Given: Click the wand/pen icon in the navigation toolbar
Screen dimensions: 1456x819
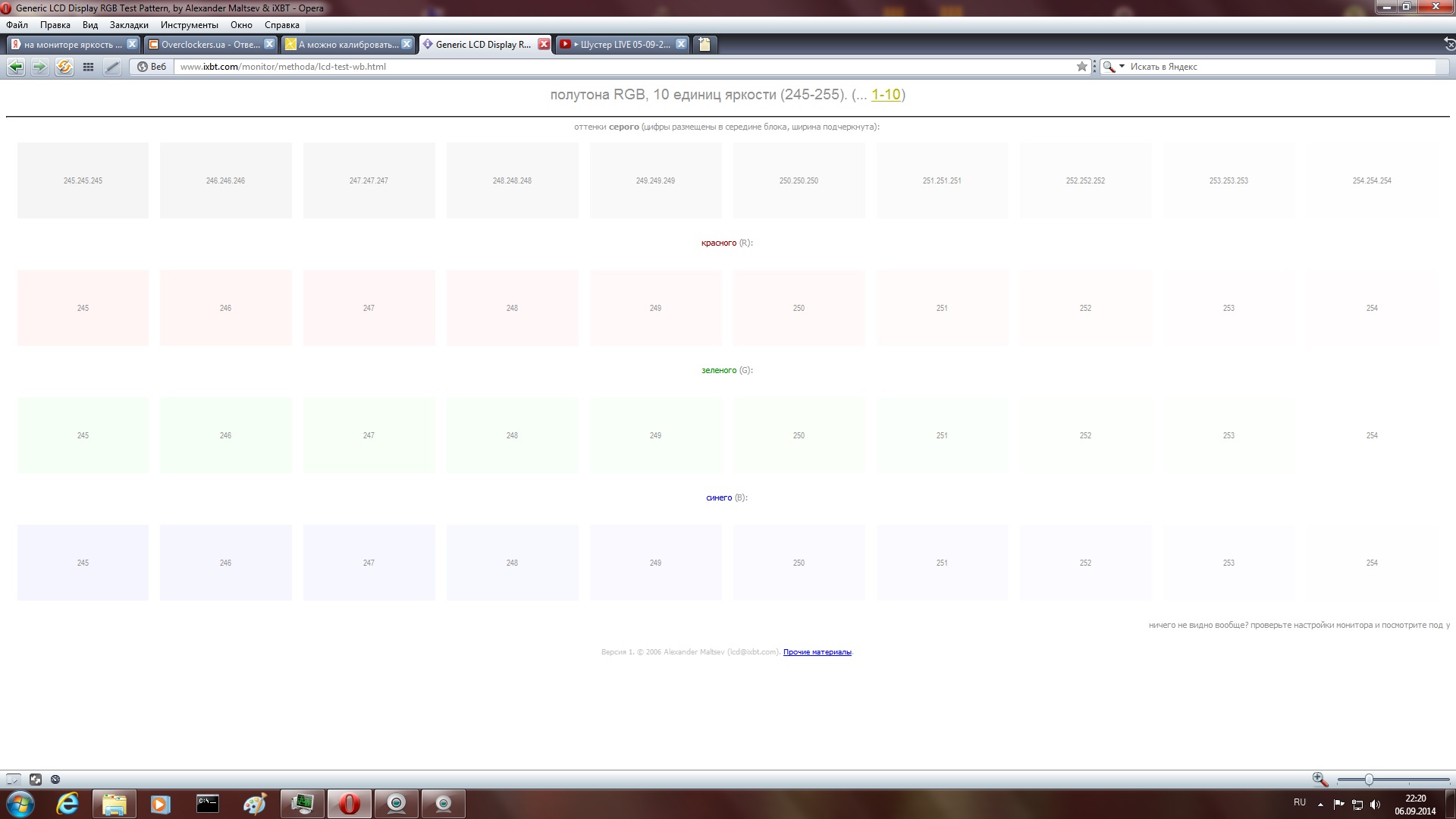Looking at the screenshot, I should tap(112, 67).
